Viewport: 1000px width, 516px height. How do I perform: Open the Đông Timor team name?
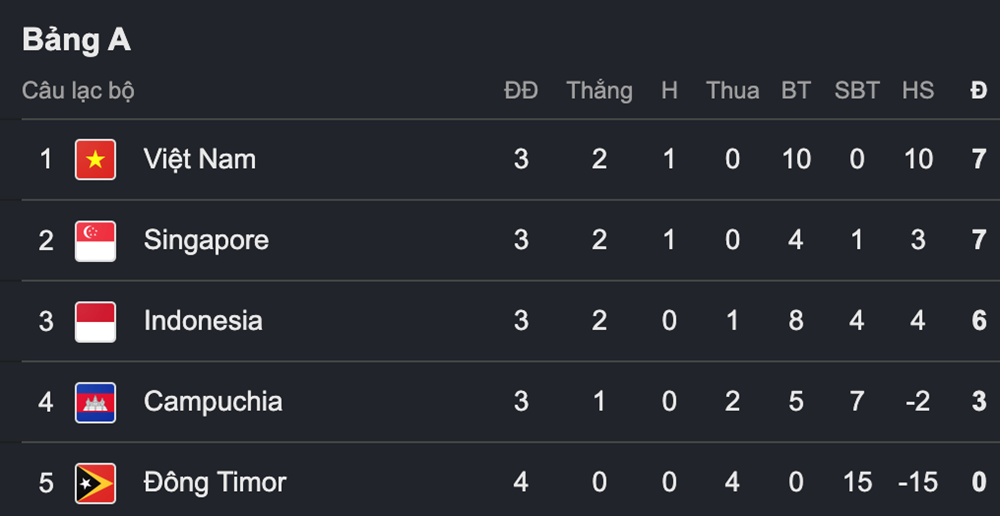point(215,482)
